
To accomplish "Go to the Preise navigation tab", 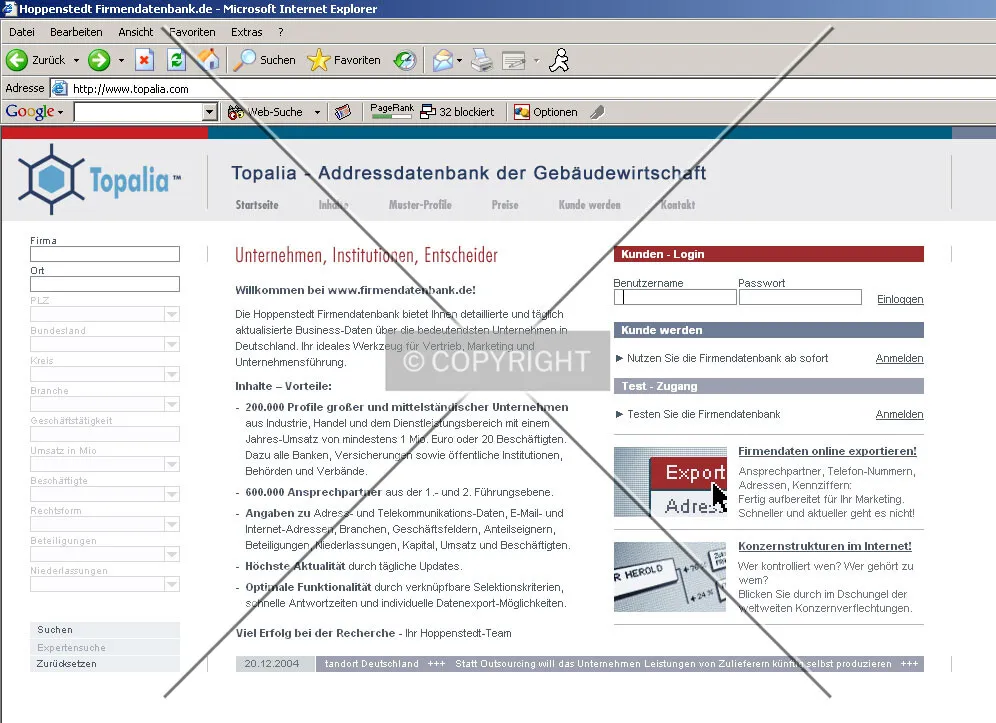I will [x=505, y=205].
